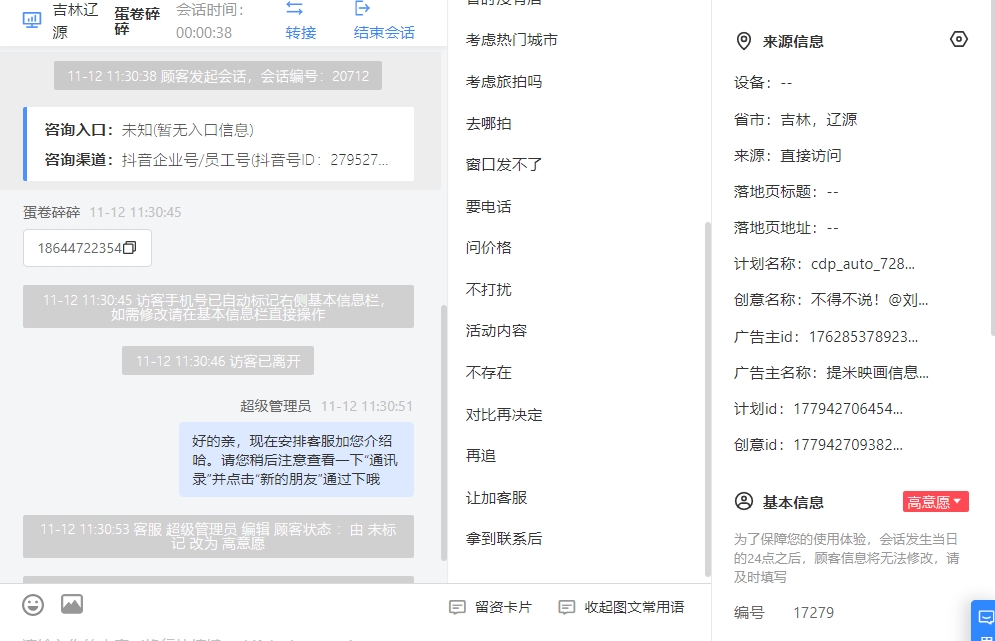Collapse quick phrases via 收起图文常用语
The height and width of the screenshot is (641, 995).
tap(621, 607)
